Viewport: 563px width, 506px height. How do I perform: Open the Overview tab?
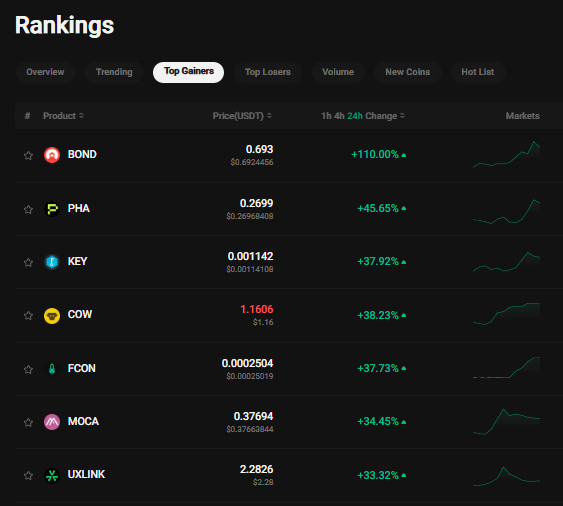(x=45, y=72)
